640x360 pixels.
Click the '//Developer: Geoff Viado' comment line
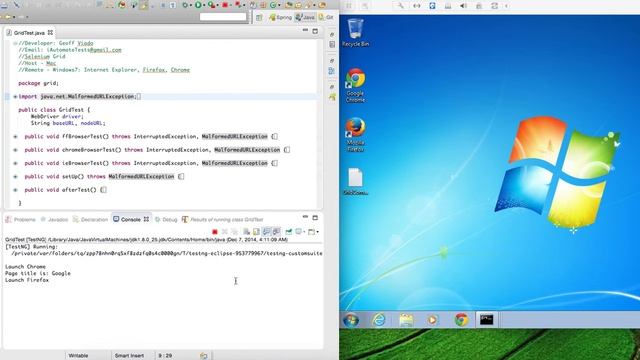56,43
